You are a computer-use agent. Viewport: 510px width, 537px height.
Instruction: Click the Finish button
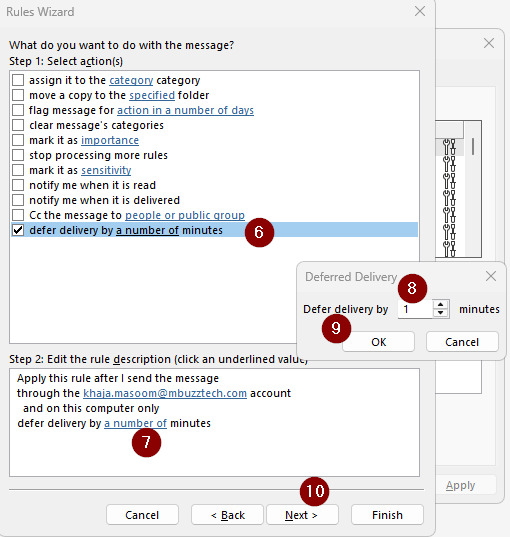[387, 515]
